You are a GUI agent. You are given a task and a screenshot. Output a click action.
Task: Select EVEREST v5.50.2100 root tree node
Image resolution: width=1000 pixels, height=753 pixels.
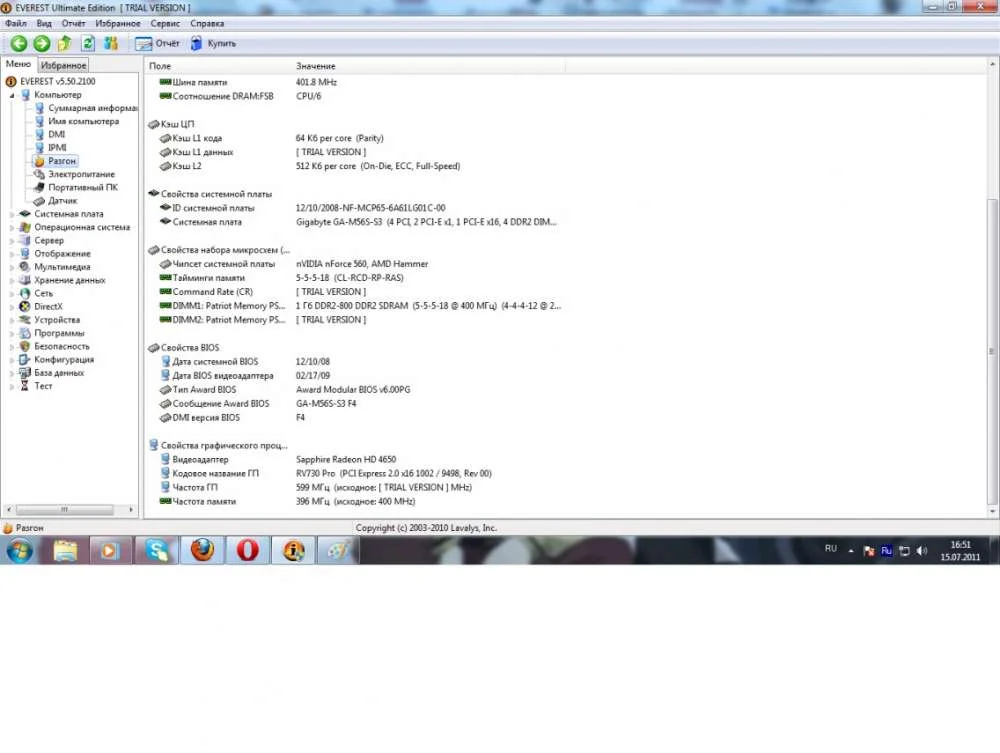point(50,82)
